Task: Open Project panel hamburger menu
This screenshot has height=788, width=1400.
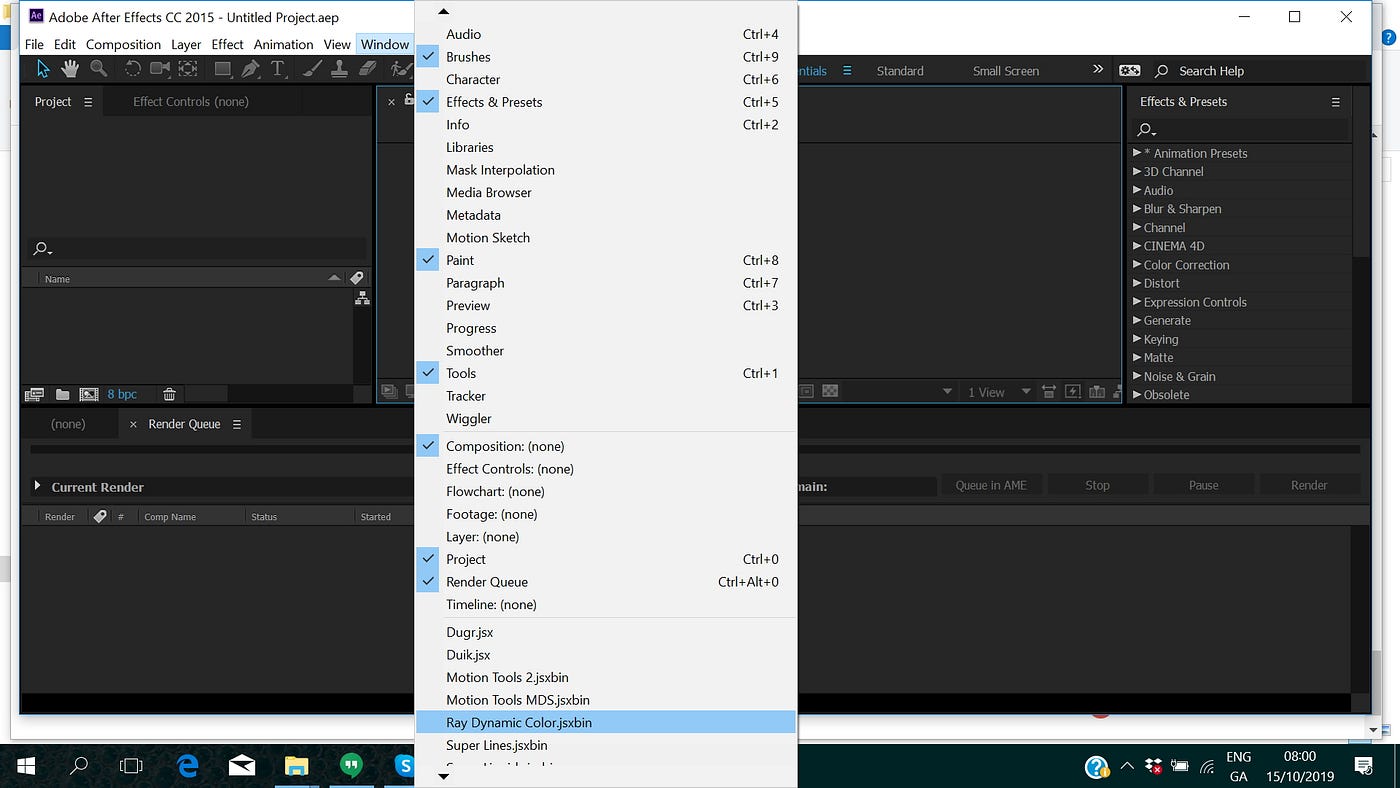Action: 88,102
